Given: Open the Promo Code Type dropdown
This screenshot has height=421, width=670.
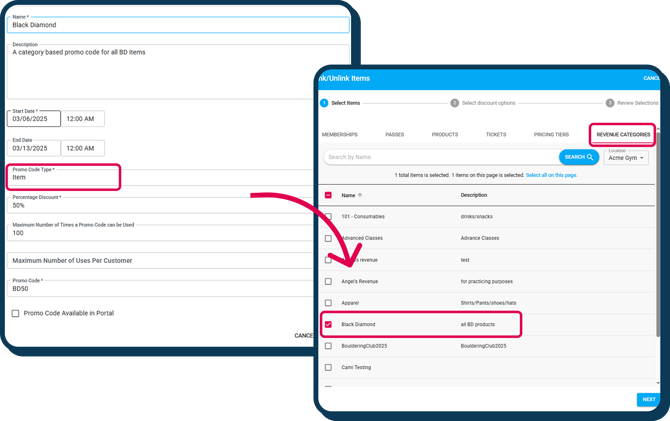Looking at the screenshot, I should click(64, 177).
